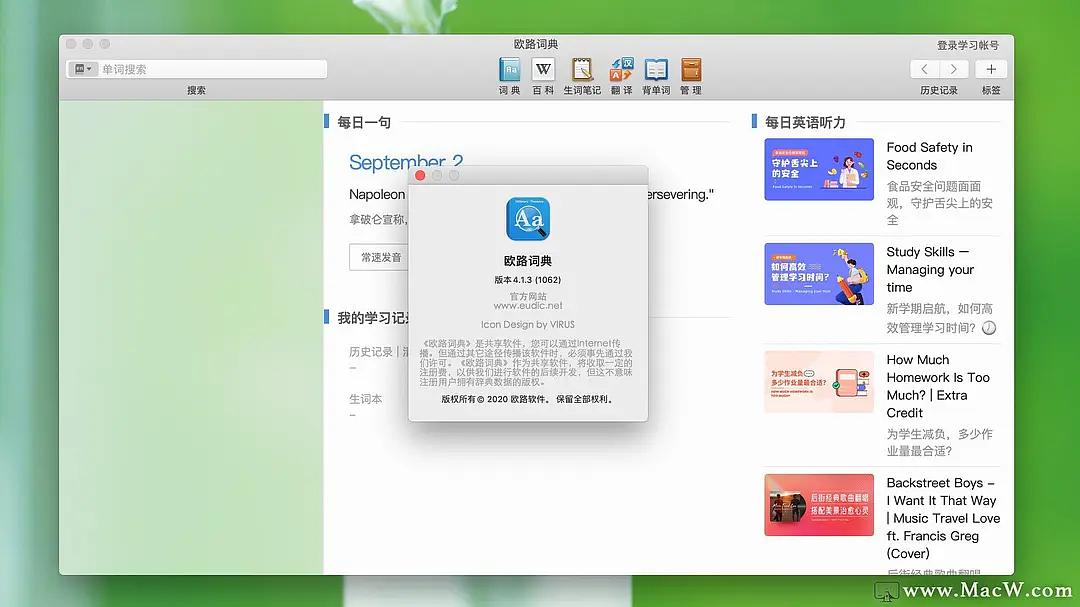Screen dimensions: 1080x607
Task: Open www.eudic.net website link
Action: click(528, 305)
